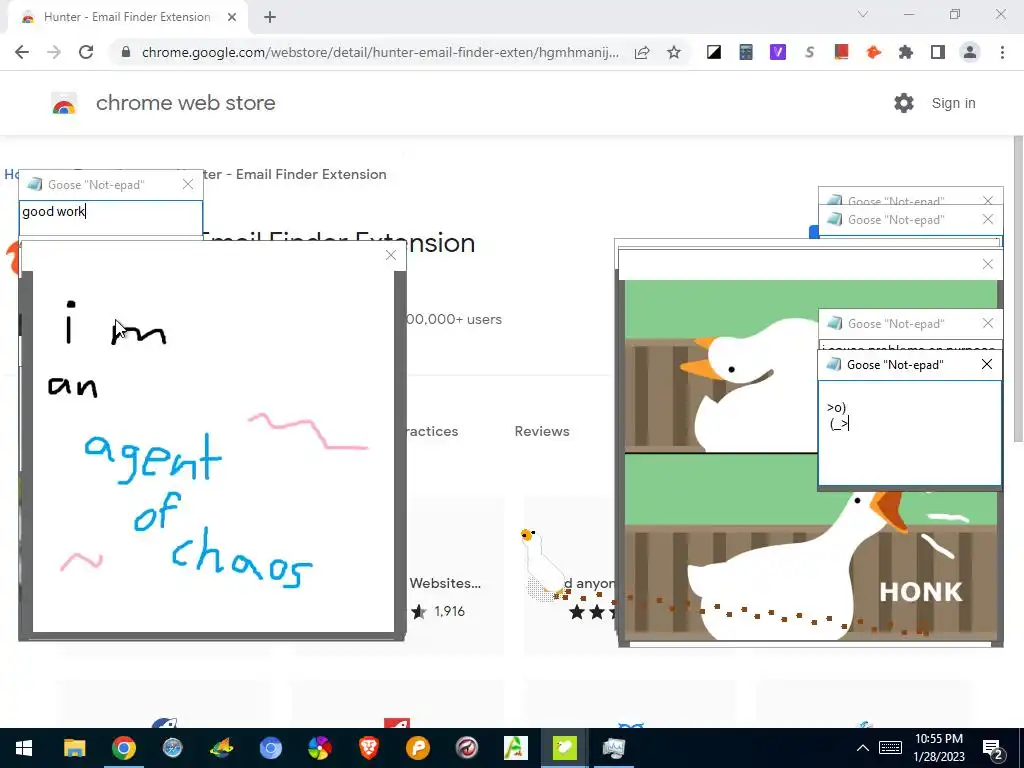Open File Explorer from the taskbar
1024x768 pixels.
(74, 748)
